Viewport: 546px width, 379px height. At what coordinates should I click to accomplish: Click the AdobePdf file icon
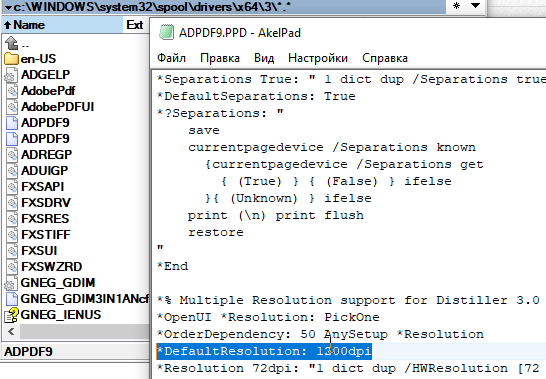[11, 91]
